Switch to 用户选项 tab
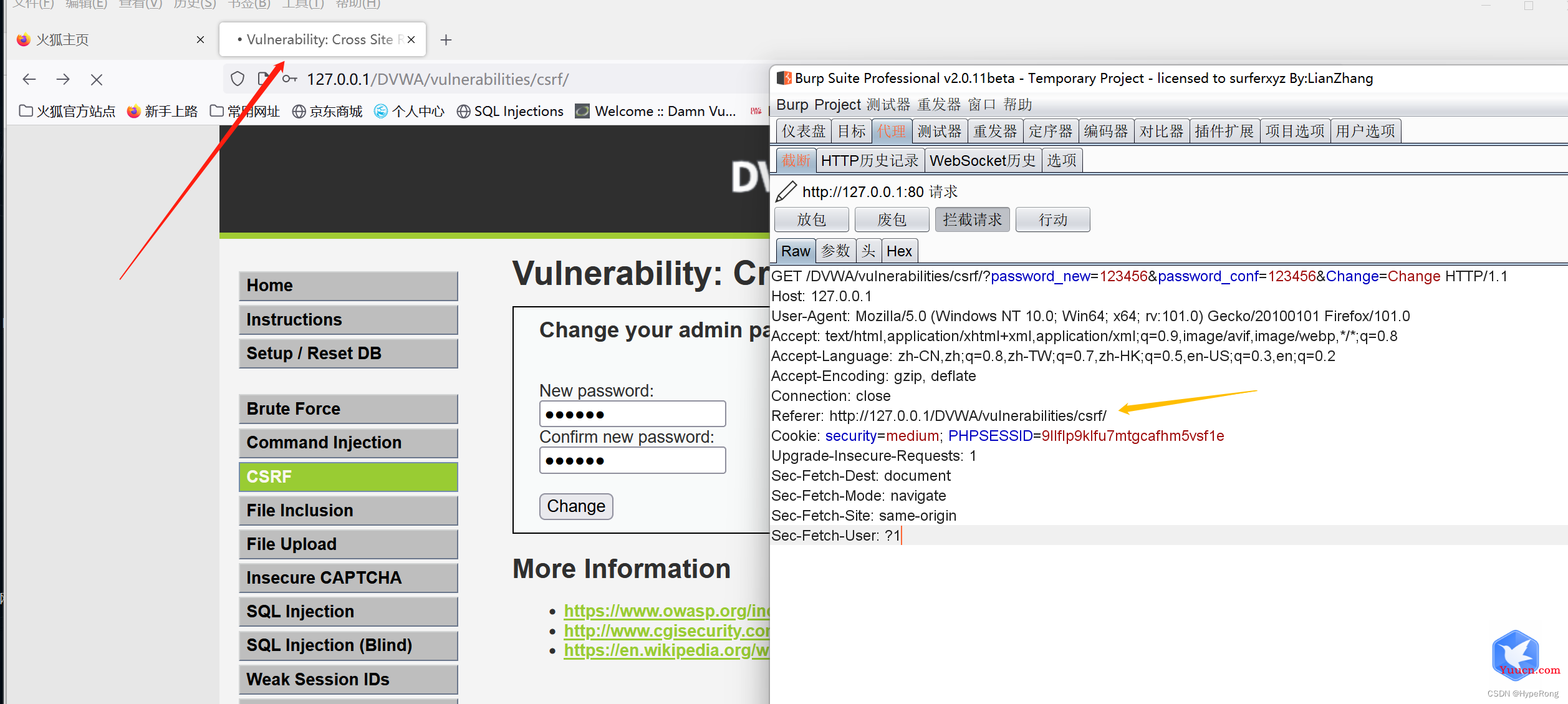This screenshot has height=704, width=1568. pyautogui.click(x=1365, y=131)
